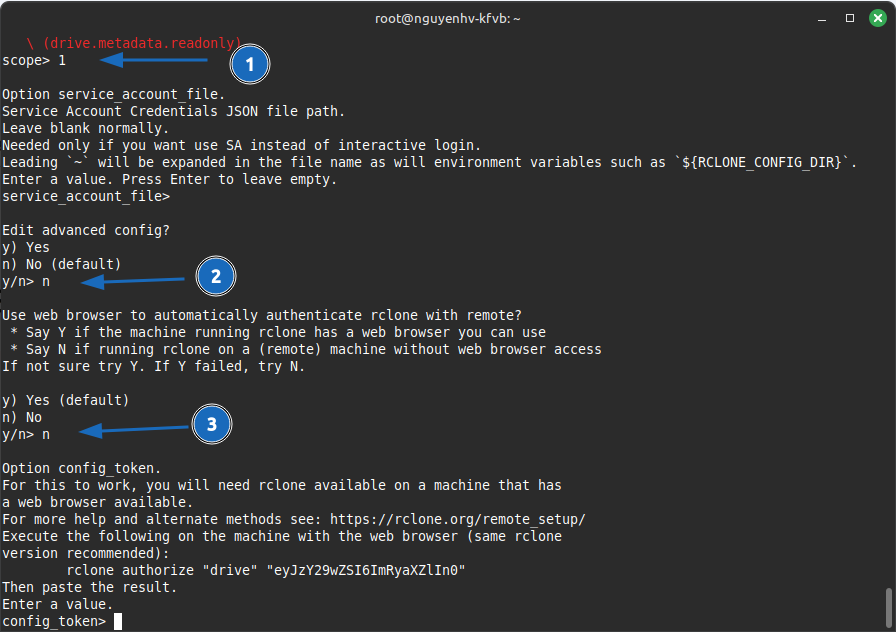Close the terminal window

875,18
